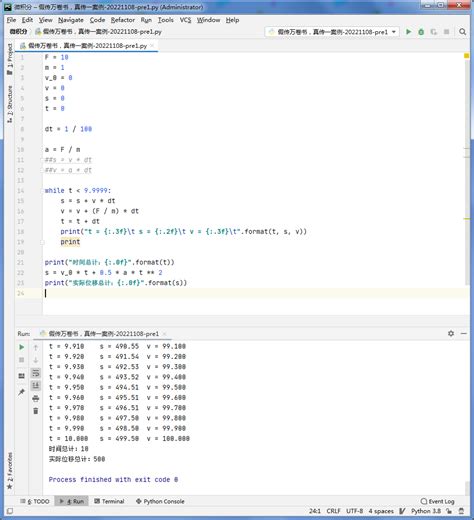Clear output with the trash icon

coord(36,411)
